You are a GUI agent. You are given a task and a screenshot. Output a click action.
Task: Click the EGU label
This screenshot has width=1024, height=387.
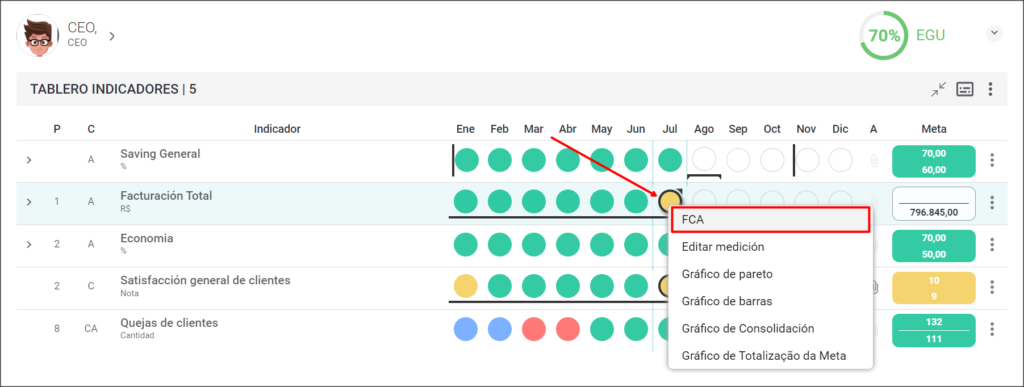[930, 35]
